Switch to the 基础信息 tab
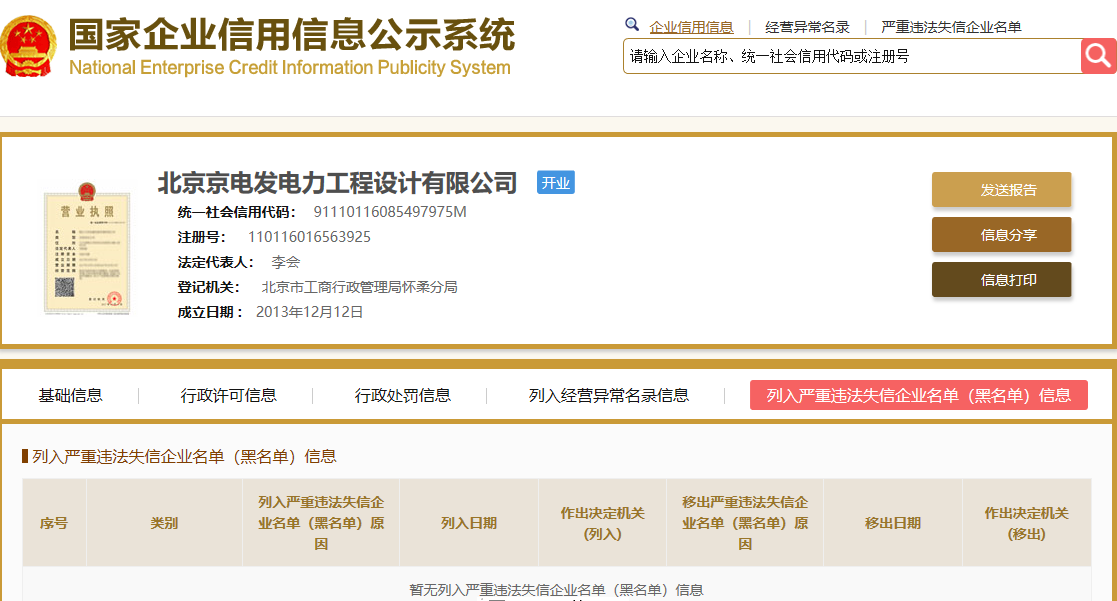The height and width of the screenshot is (601, 1117). click(70, 395)
